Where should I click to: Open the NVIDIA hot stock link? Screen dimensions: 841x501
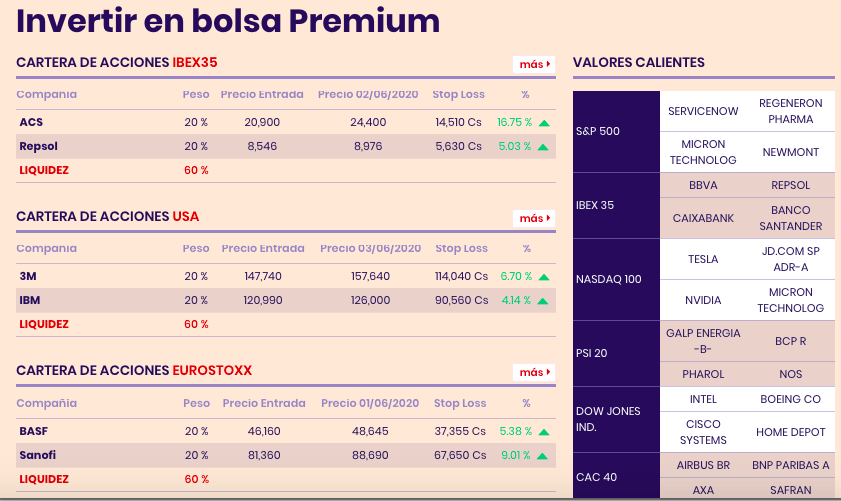(x=703, y=300)
